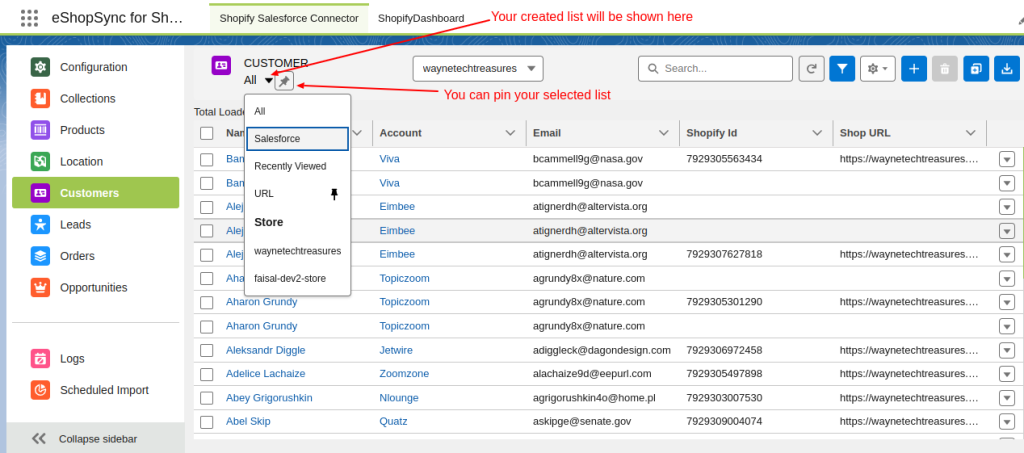The width and height of the screenshot is (1024, 453).
Task: Toggle the select-all header checkbox
Action: (207, 133)
